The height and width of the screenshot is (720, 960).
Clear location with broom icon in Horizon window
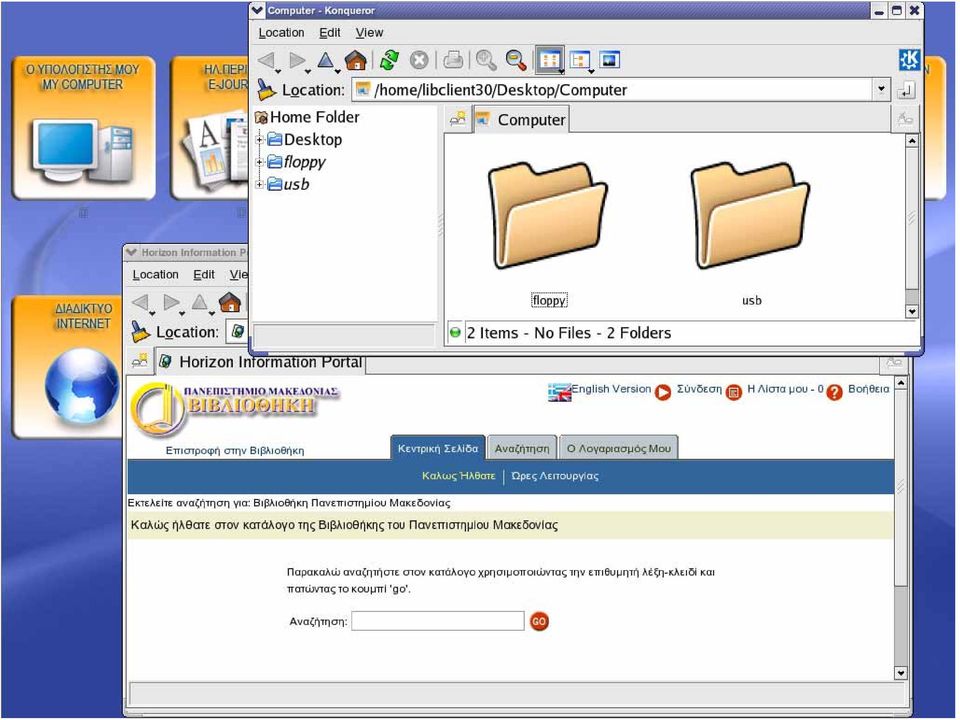click(140, 331)
